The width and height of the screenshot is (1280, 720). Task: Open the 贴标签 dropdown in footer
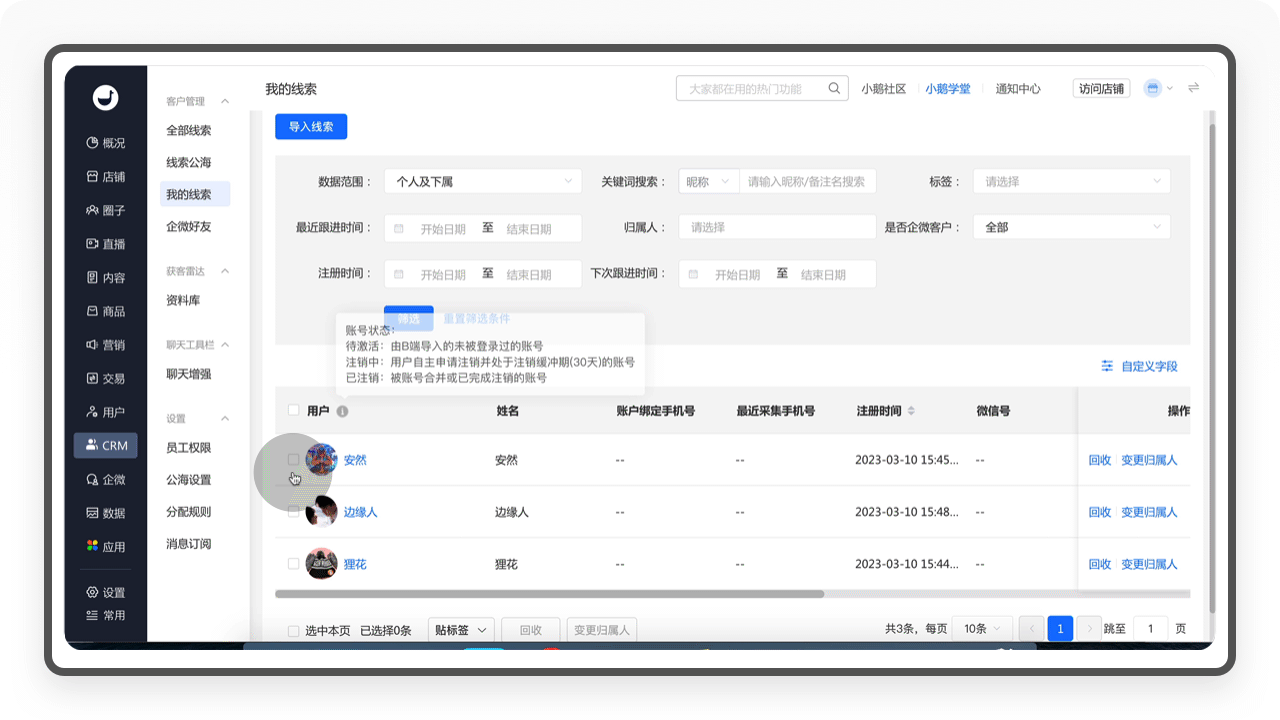(x=461, y=630)
